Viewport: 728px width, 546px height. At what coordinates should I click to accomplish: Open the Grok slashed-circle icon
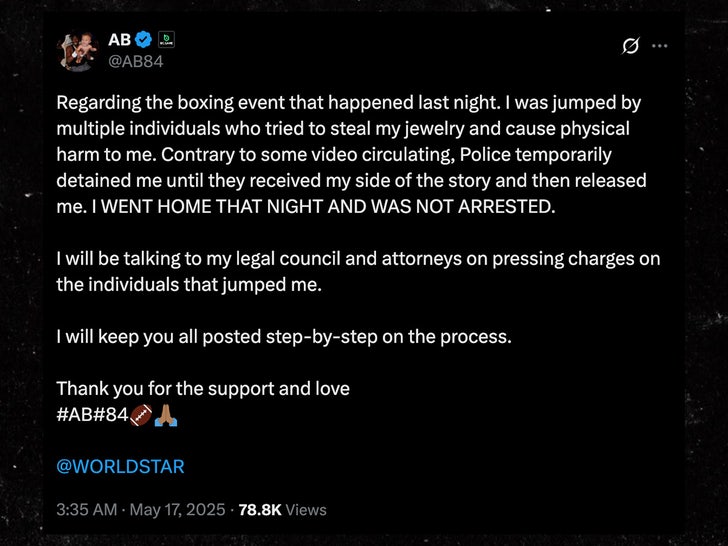pyautogui.click(x=631, y=46)
